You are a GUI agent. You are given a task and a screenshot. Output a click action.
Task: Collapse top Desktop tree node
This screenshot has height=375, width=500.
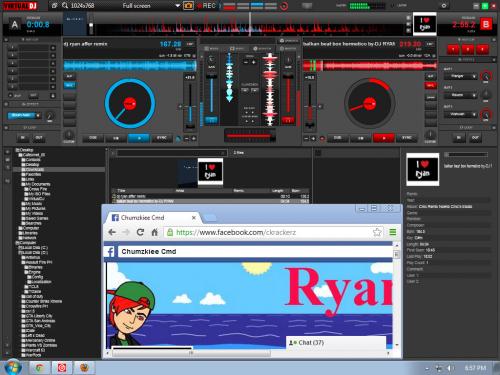coord(17,150)
